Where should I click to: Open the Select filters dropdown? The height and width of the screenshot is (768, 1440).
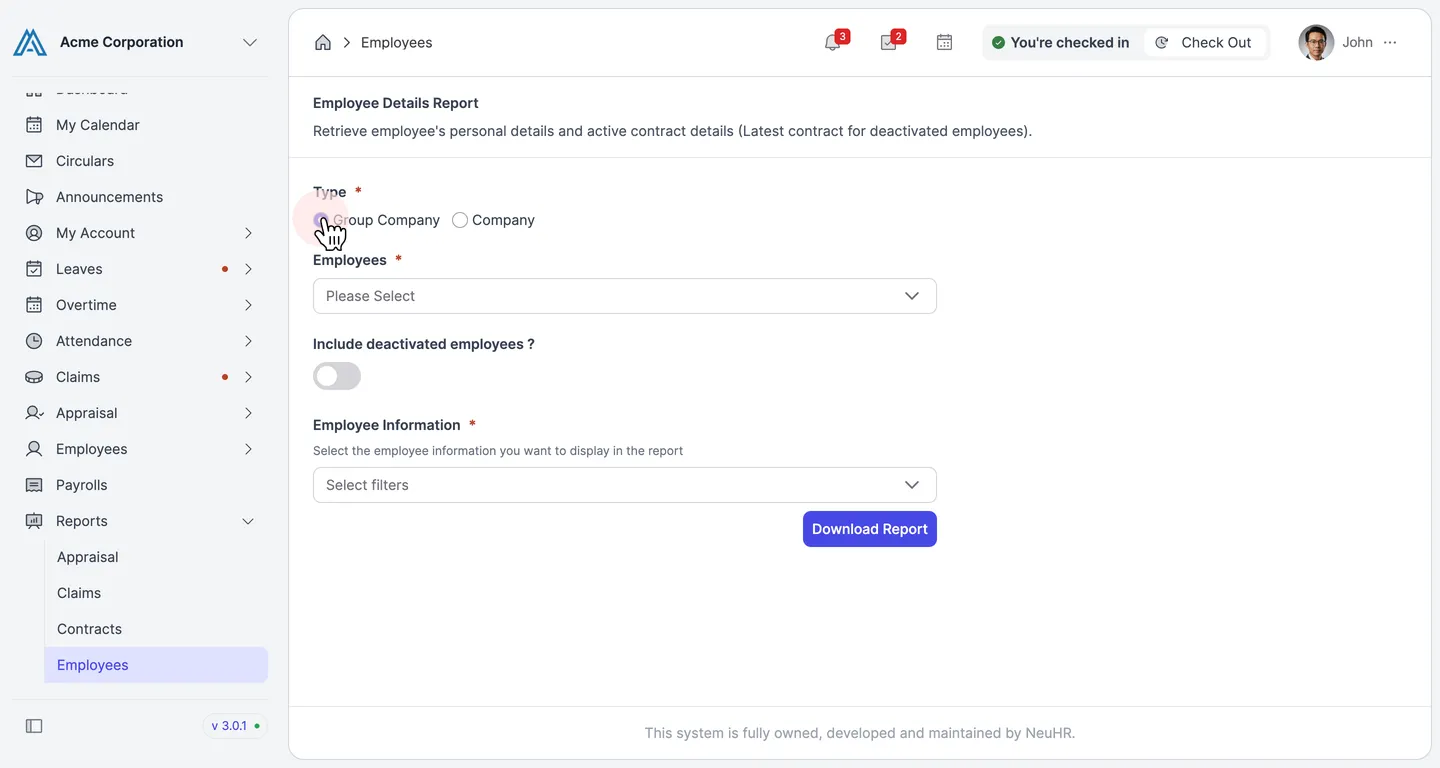tap(625, 485)
